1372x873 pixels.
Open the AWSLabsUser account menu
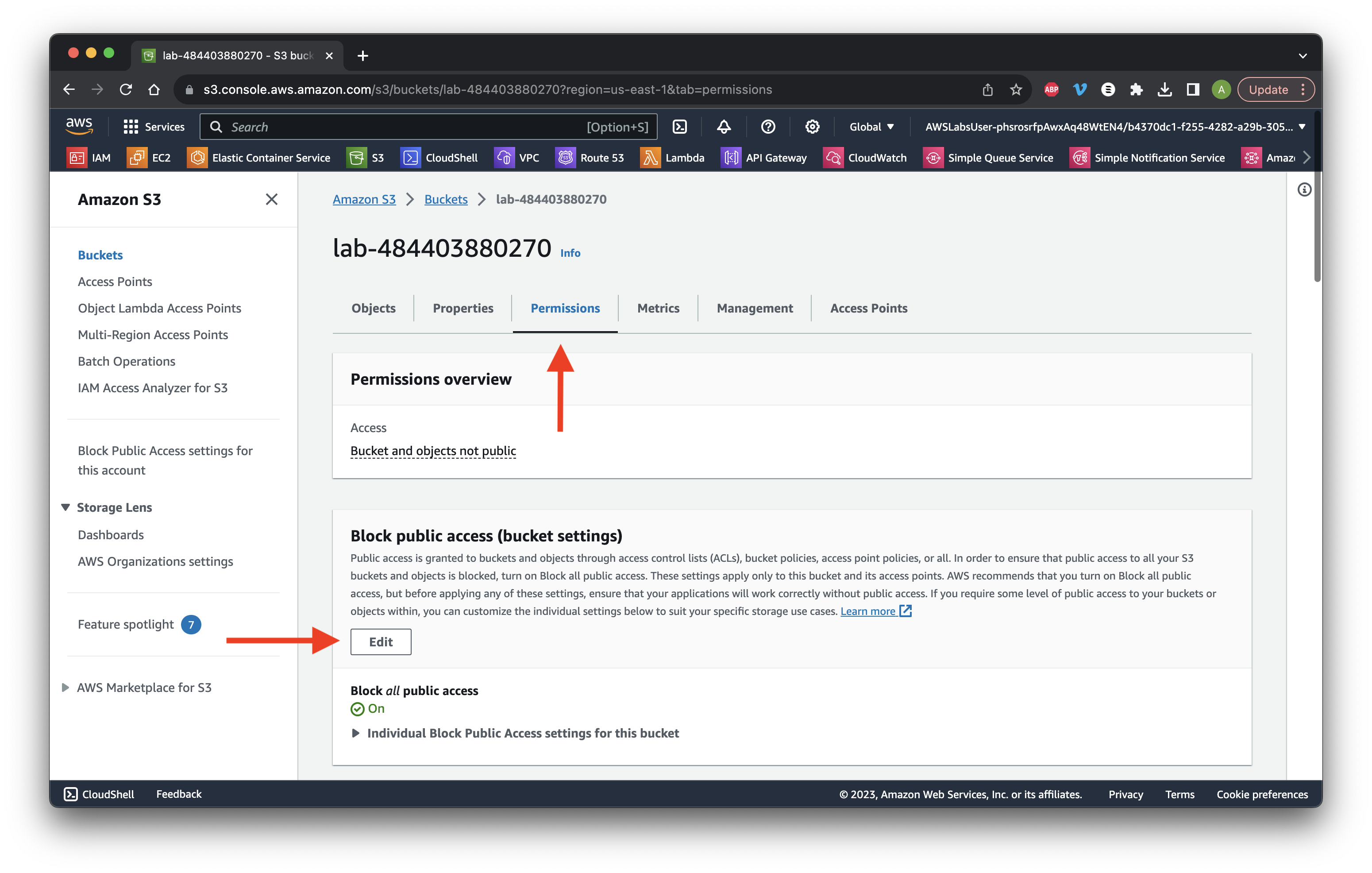pyautogui.click(x=1115, y=127)
